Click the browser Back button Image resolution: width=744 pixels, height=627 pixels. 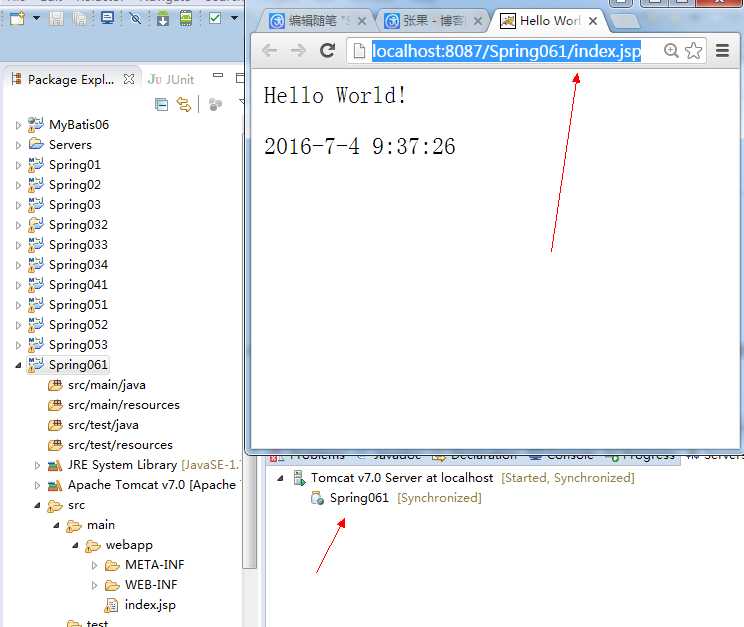point(270,50)
